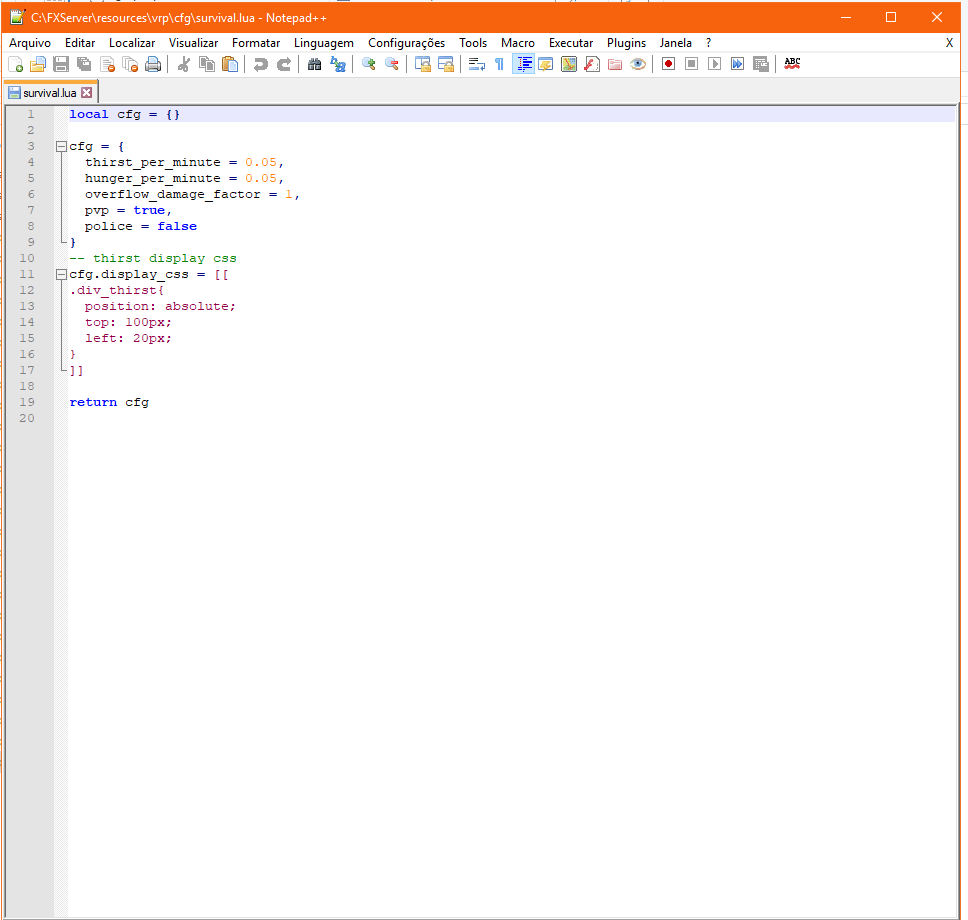Collapse the display_css fold on line 11
The width and height of the screenshot is (968, 920).
pyautogui.click(x=61, y=274)
